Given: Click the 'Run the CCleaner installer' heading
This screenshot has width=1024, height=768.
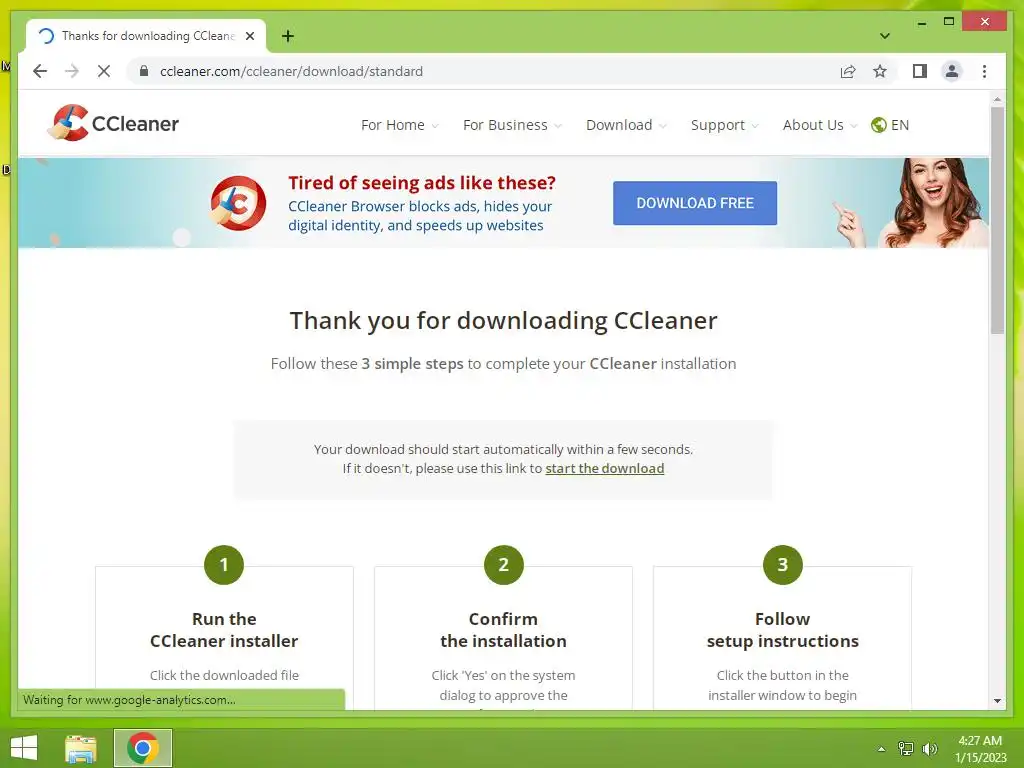Looking at the screenshot, I should point(224,630).
